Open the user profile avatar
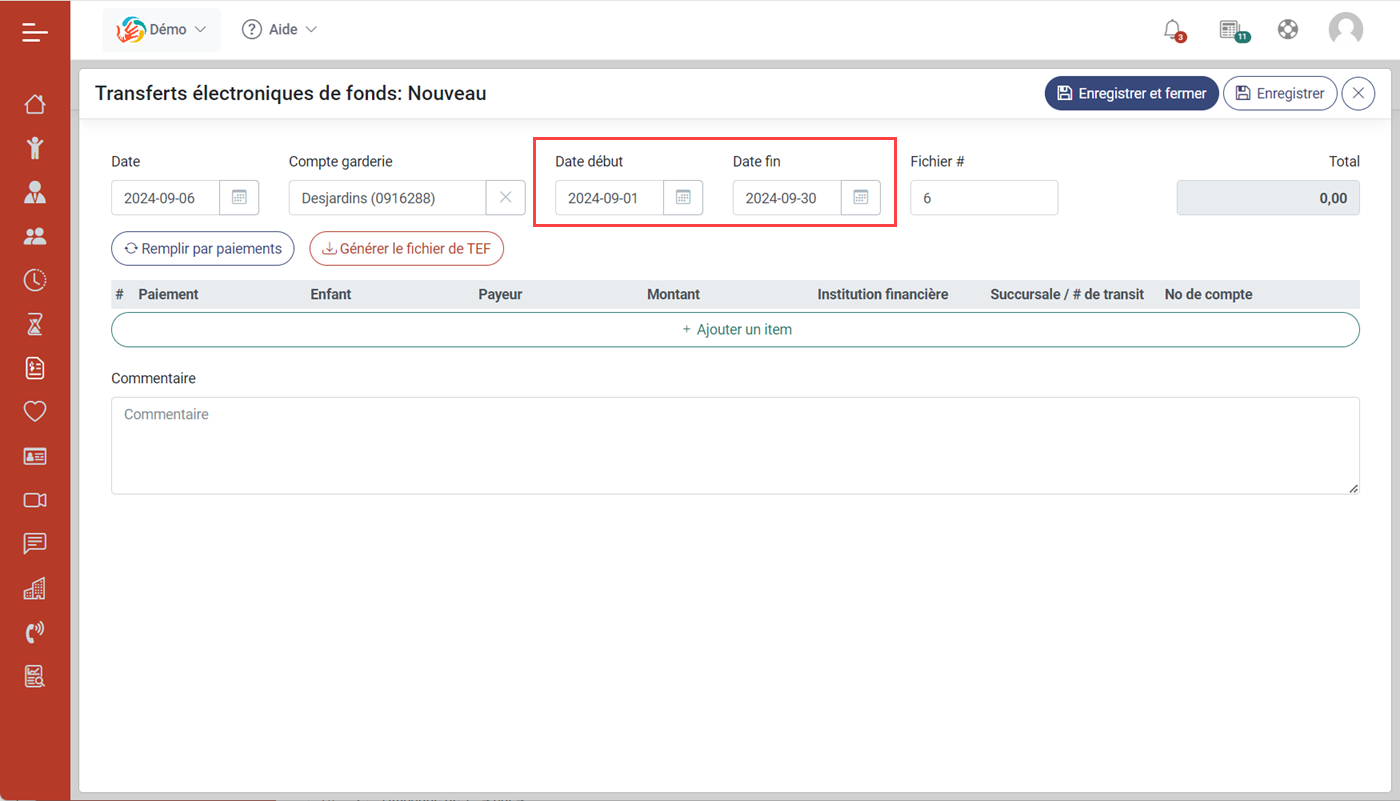The image size is (1400, 801). (x=1345, y=30)
